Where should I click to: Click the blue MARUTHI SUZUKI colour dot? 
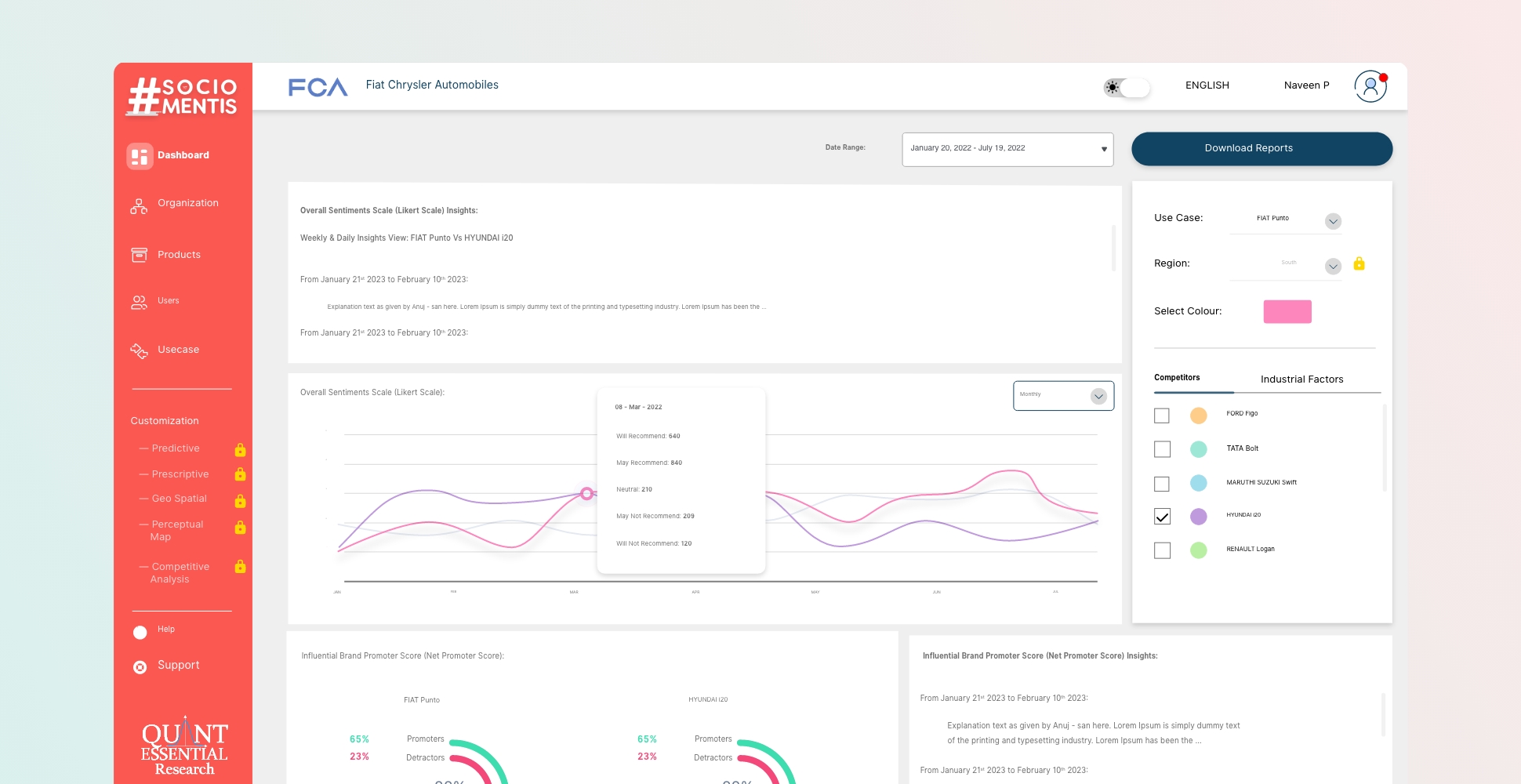point(1198,483)
